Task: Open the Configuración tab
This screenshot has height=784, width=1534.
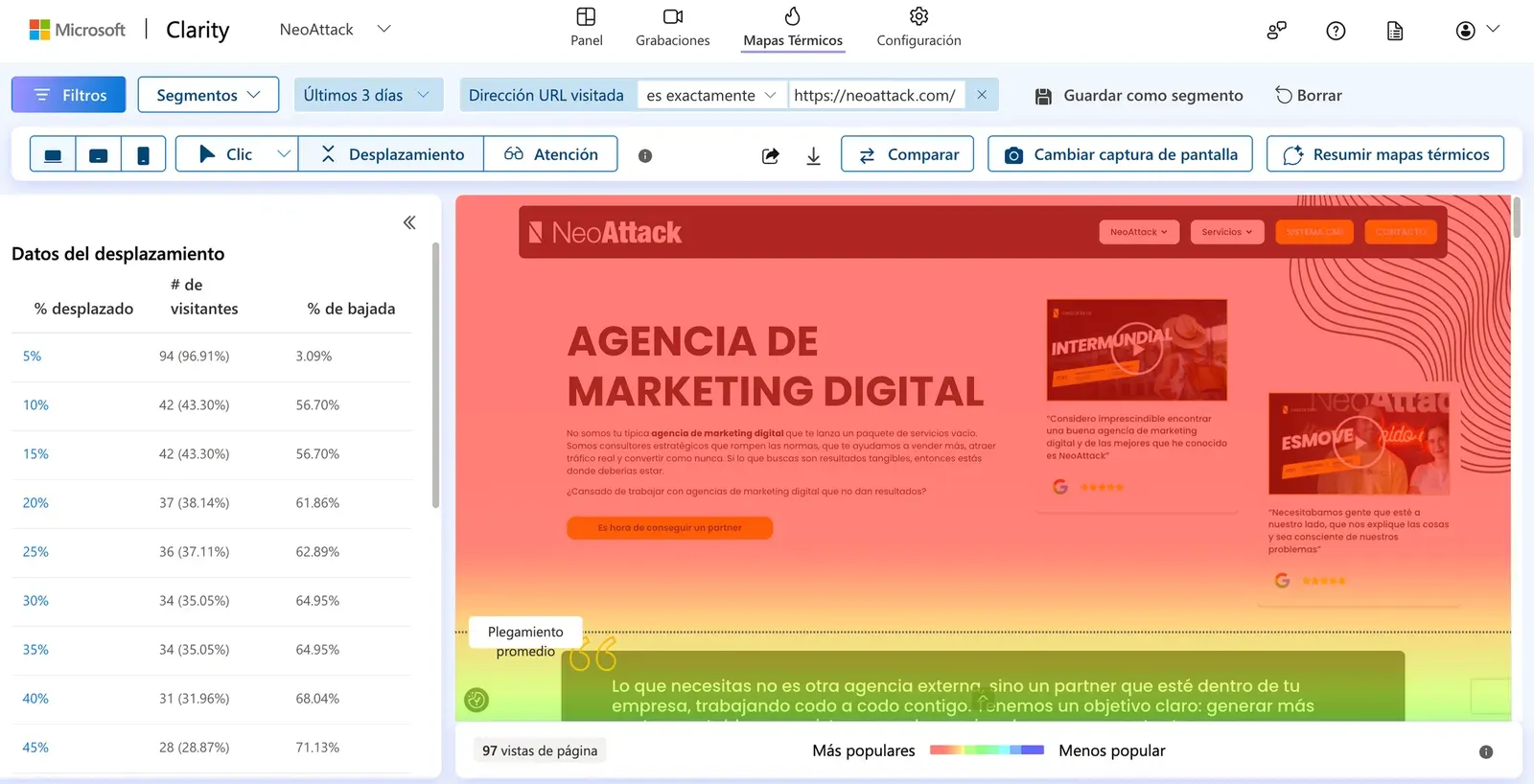Action: tap(918, 28)
